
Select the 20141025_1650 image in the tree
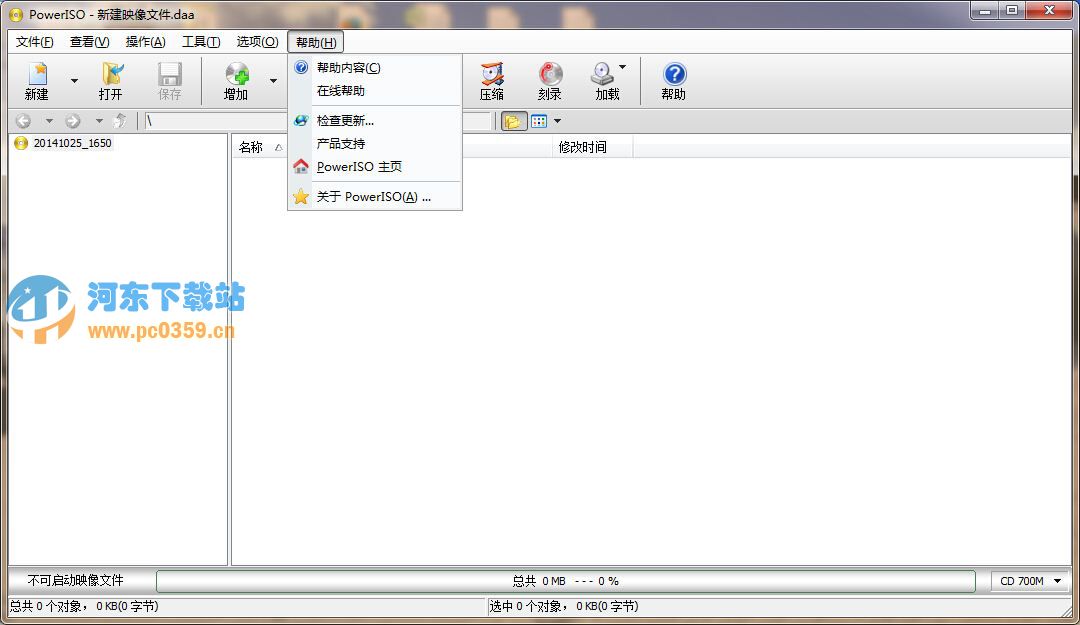(x=72, y=143)
